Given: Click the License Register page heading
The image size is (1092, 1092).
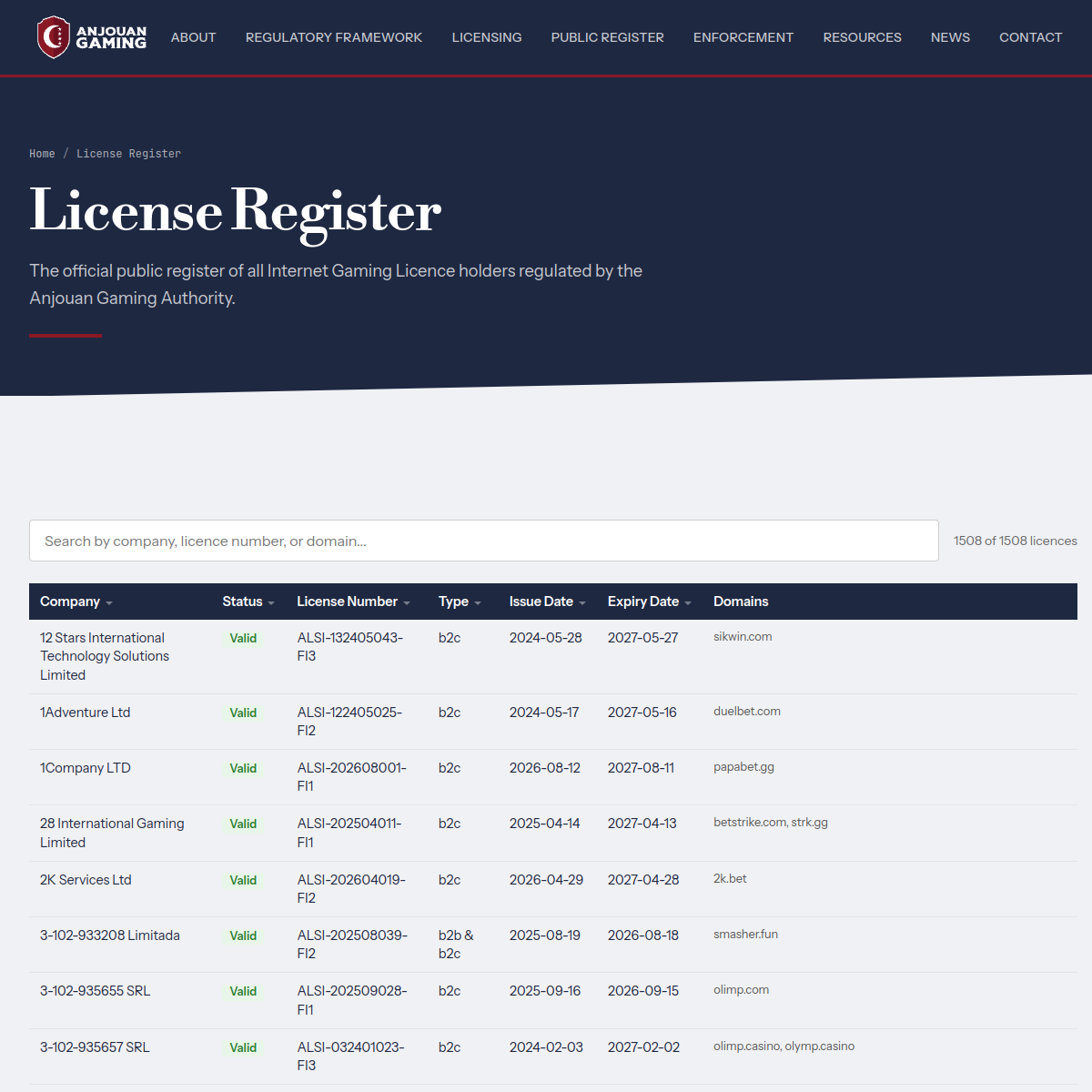Looking at the screenshot, I should [x=236, y=211].
